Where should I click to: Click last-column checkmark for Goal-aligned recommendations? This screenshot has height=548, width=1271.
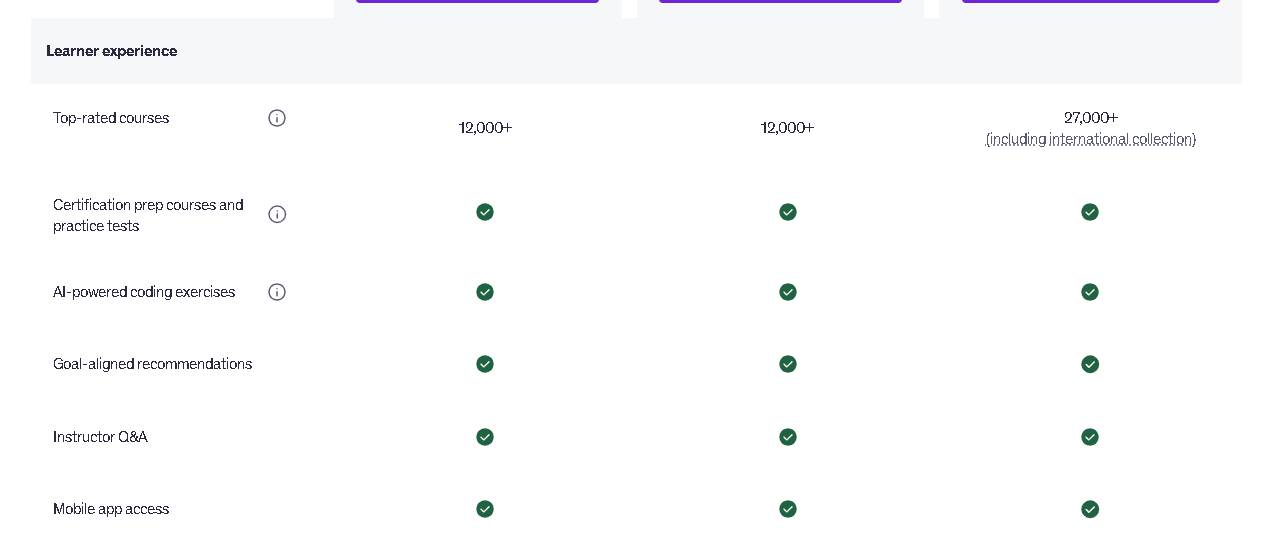(x=1090, y=364)
